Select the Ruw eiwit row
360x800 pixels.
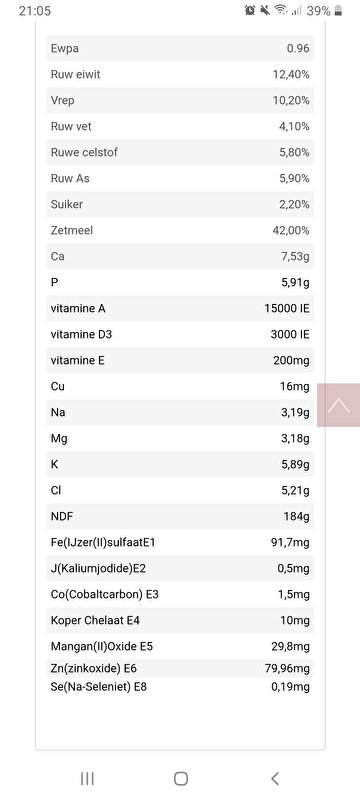click(180, 74)
